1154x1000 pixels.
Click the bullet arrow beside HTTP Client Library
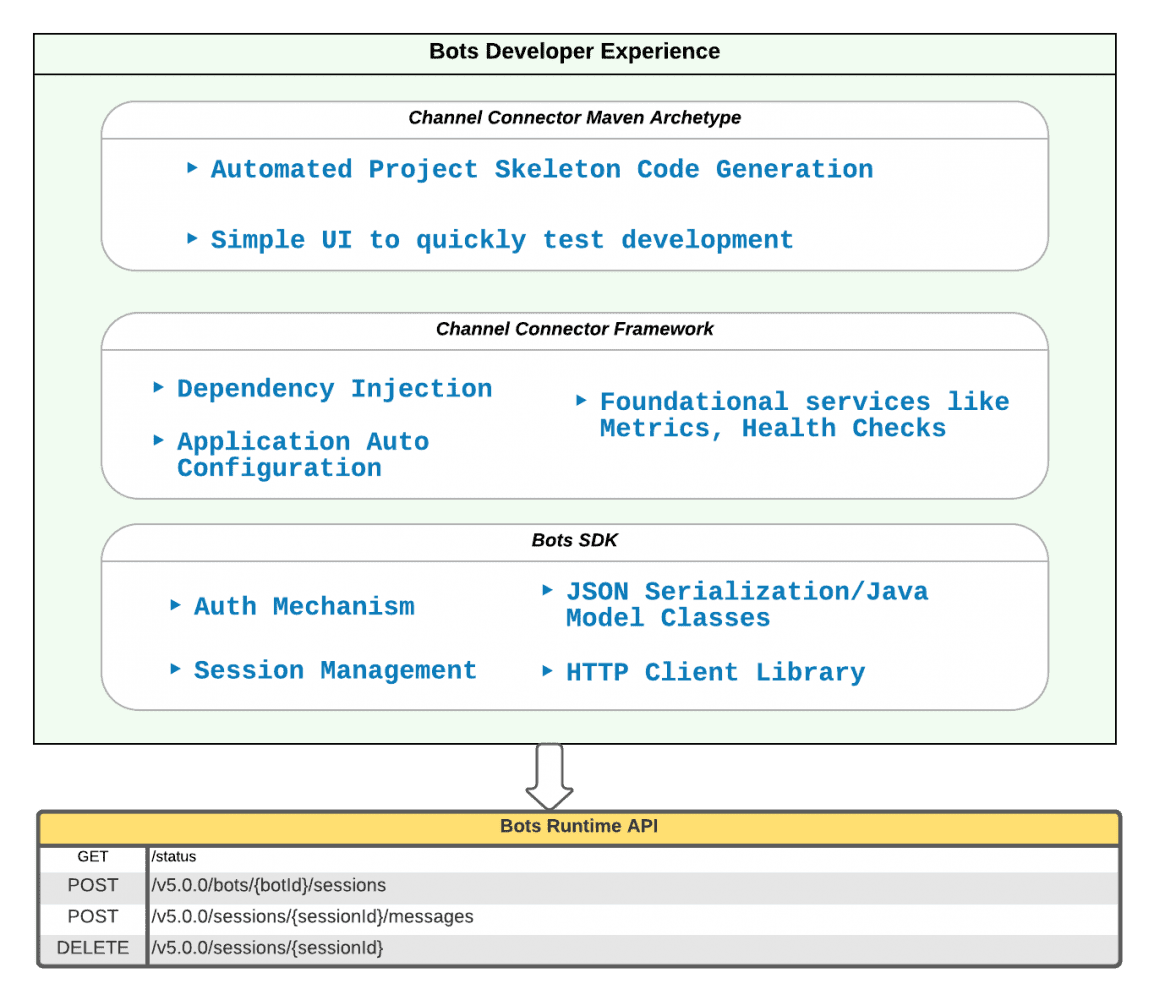547,671
